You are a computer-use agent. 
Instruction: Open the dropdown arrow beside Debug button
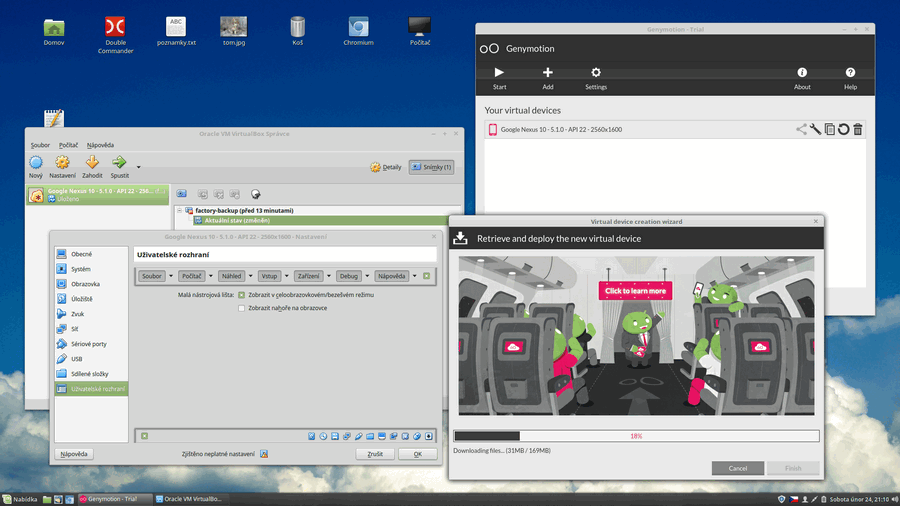[x=367, y=276]
